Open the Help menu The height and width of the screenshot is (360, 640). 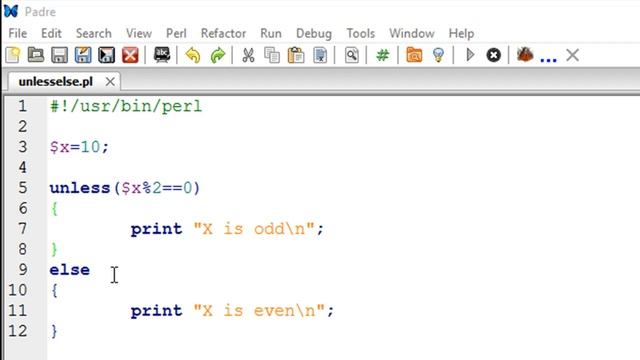click(x=461, y=33)
